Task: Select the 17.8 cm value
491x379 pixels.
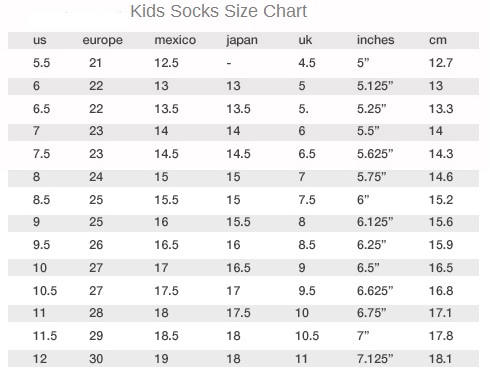Action: pyautogui.click(x=441, y=336)
